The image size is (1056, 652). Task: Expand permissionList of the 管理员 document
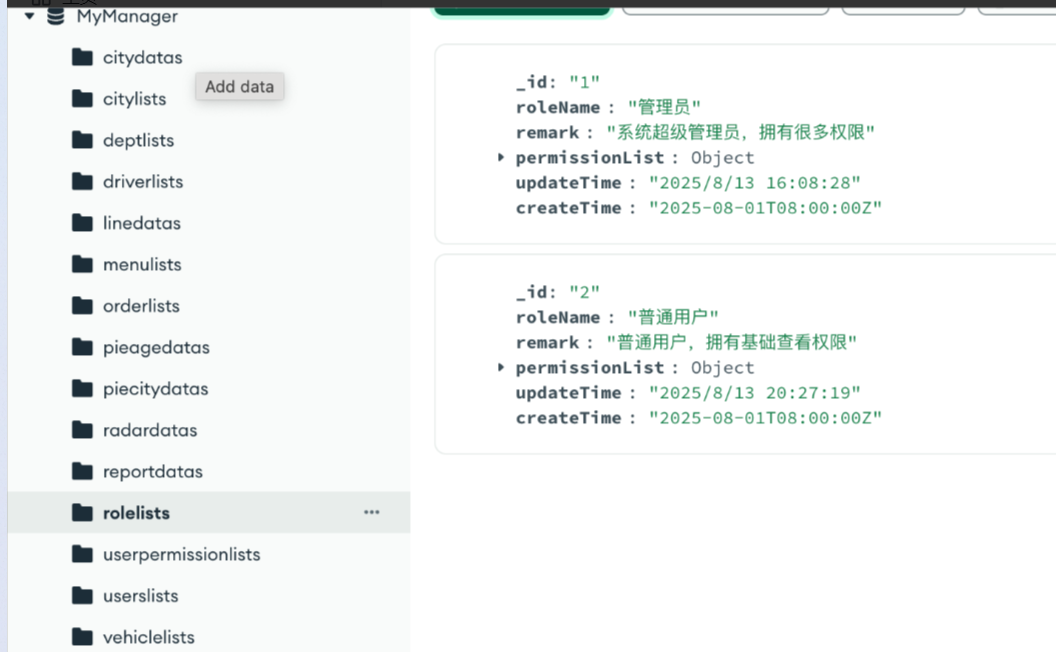click(500, 158)
